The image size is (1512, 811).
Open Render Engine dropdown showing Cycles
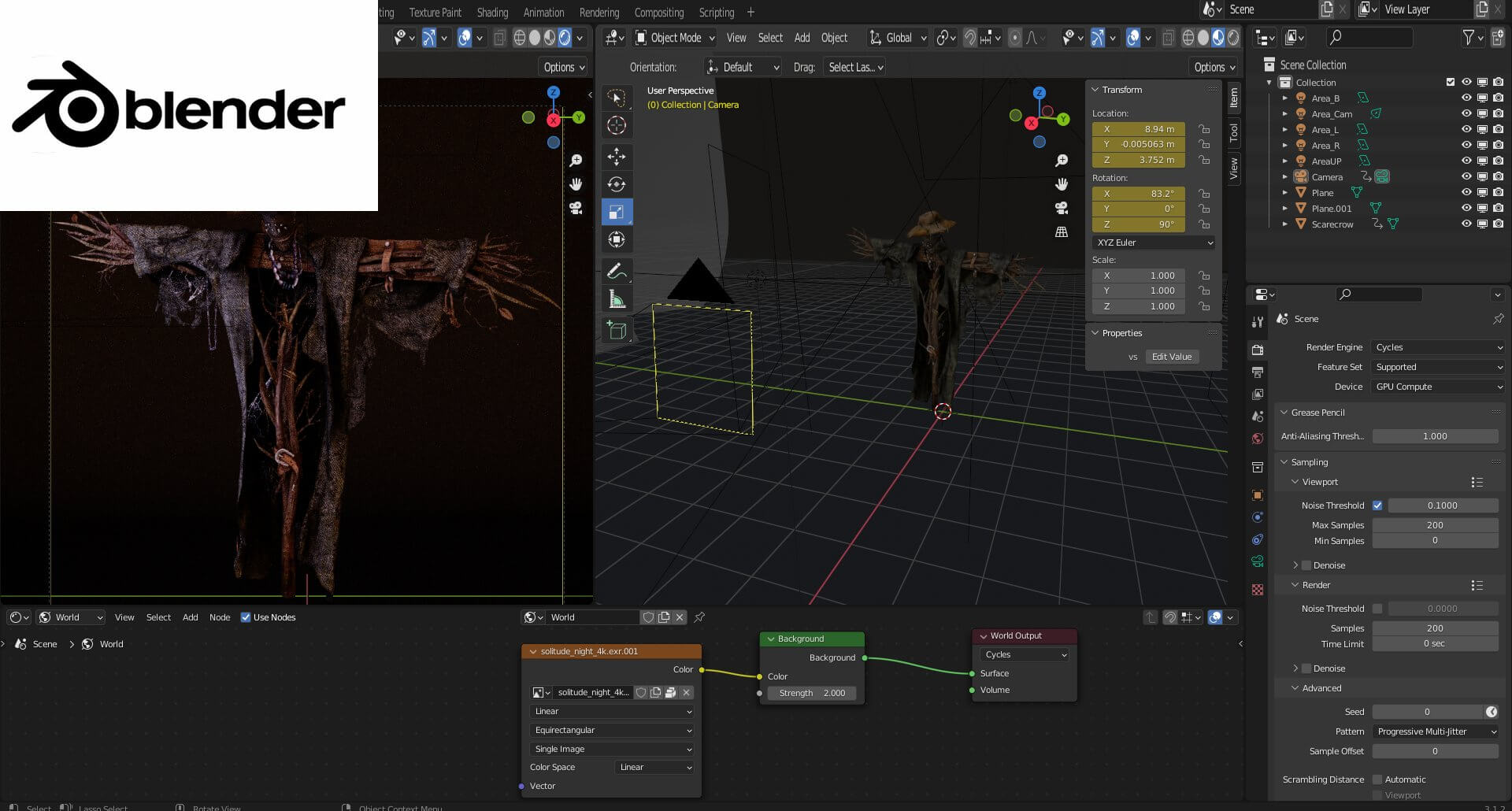1438,347
